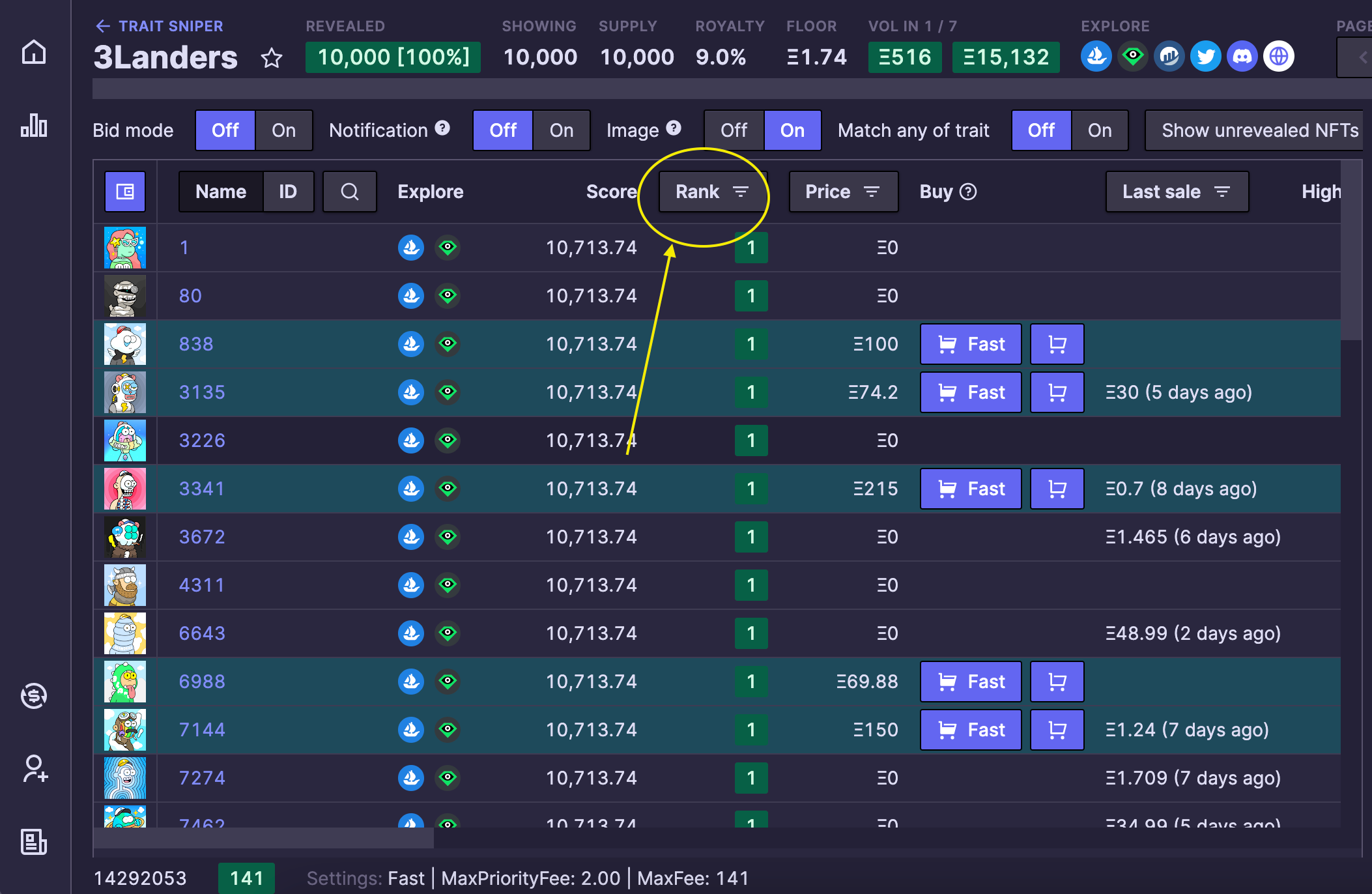Viewport: 1372px width, 894px height.
Task: Open the bar chart stats sidebar icon
Action: point(34,125)
